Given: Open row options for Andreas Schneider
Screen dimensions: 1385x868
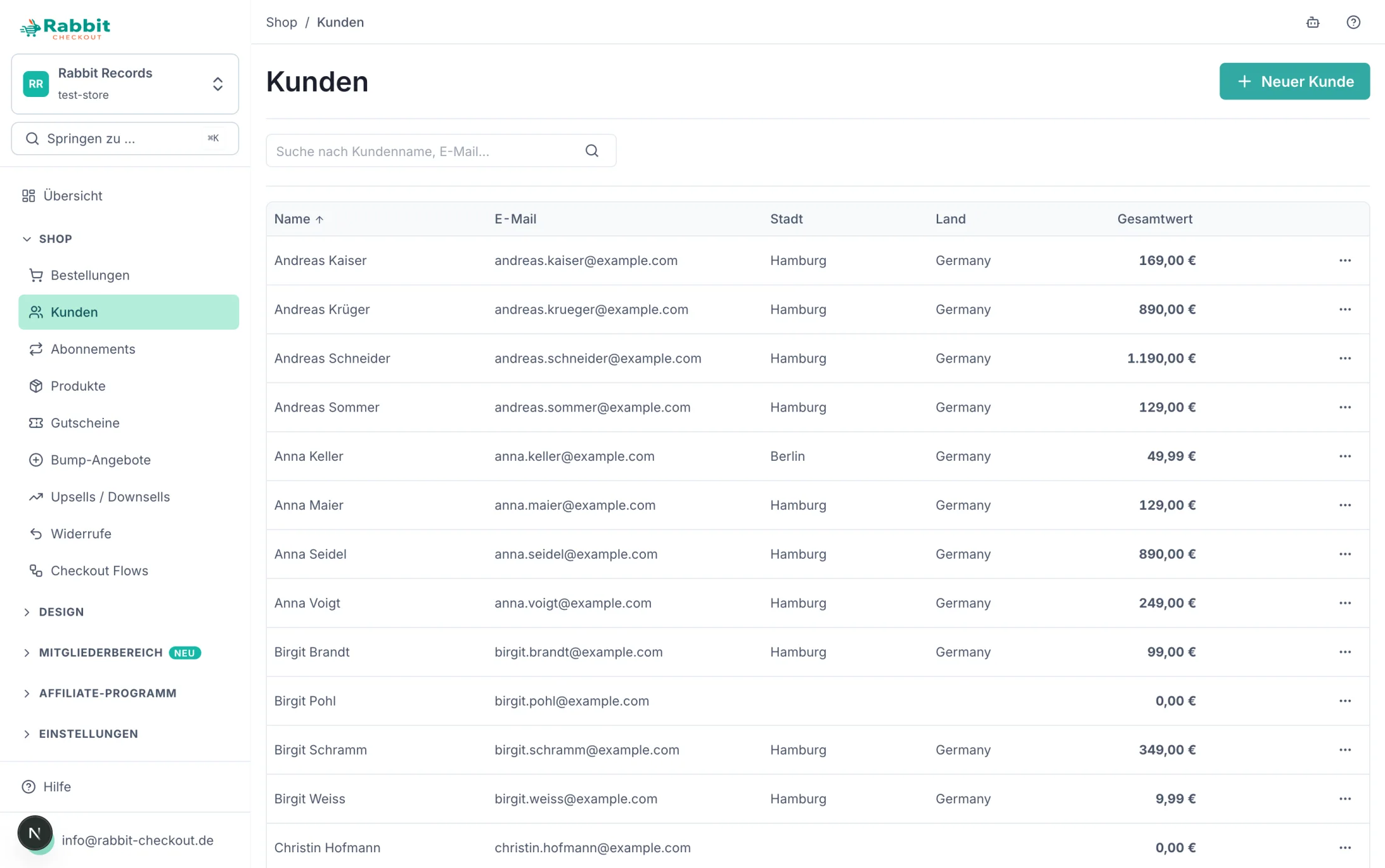Looking at the screenshot, I should coord(1345,358).
